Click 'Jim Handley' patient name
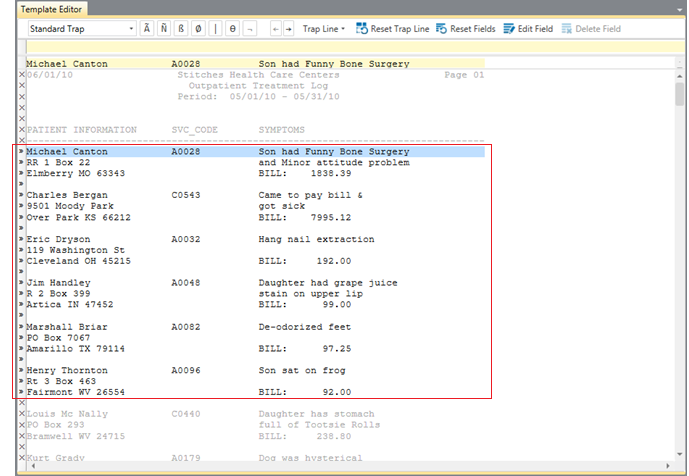The height and width of the screenshot is (476, 689). point(58,283)
